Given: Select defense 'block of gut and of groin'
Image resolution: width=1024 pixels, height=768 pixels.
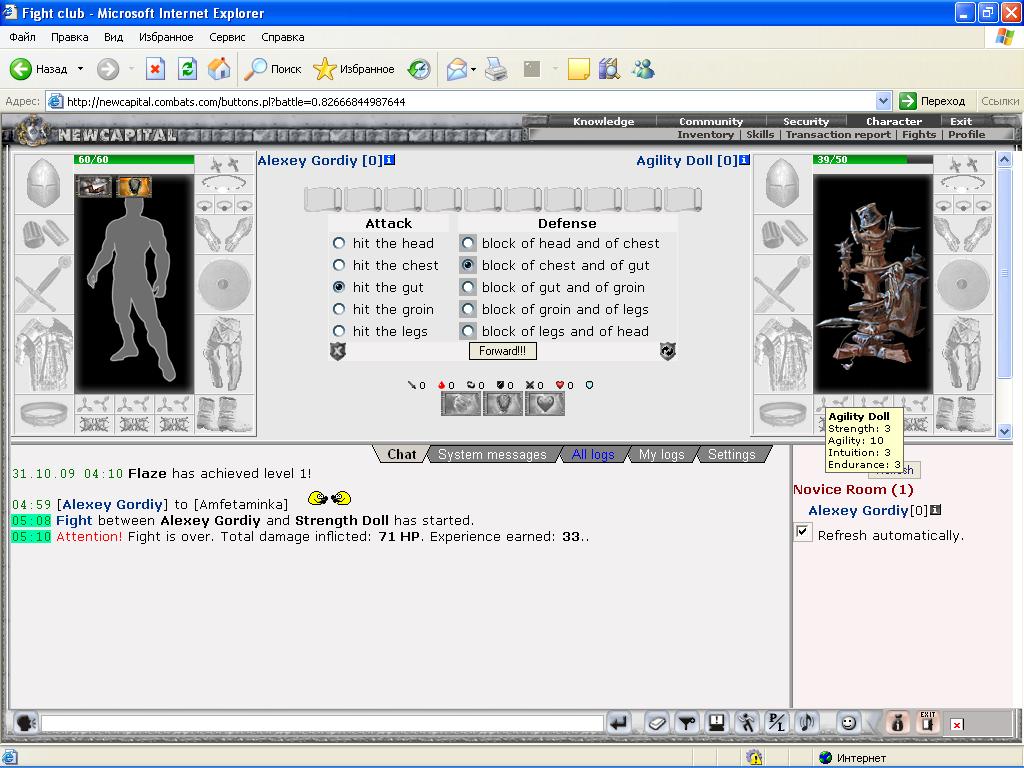Looking at the screenshot, I should click(x=468, y=287).
